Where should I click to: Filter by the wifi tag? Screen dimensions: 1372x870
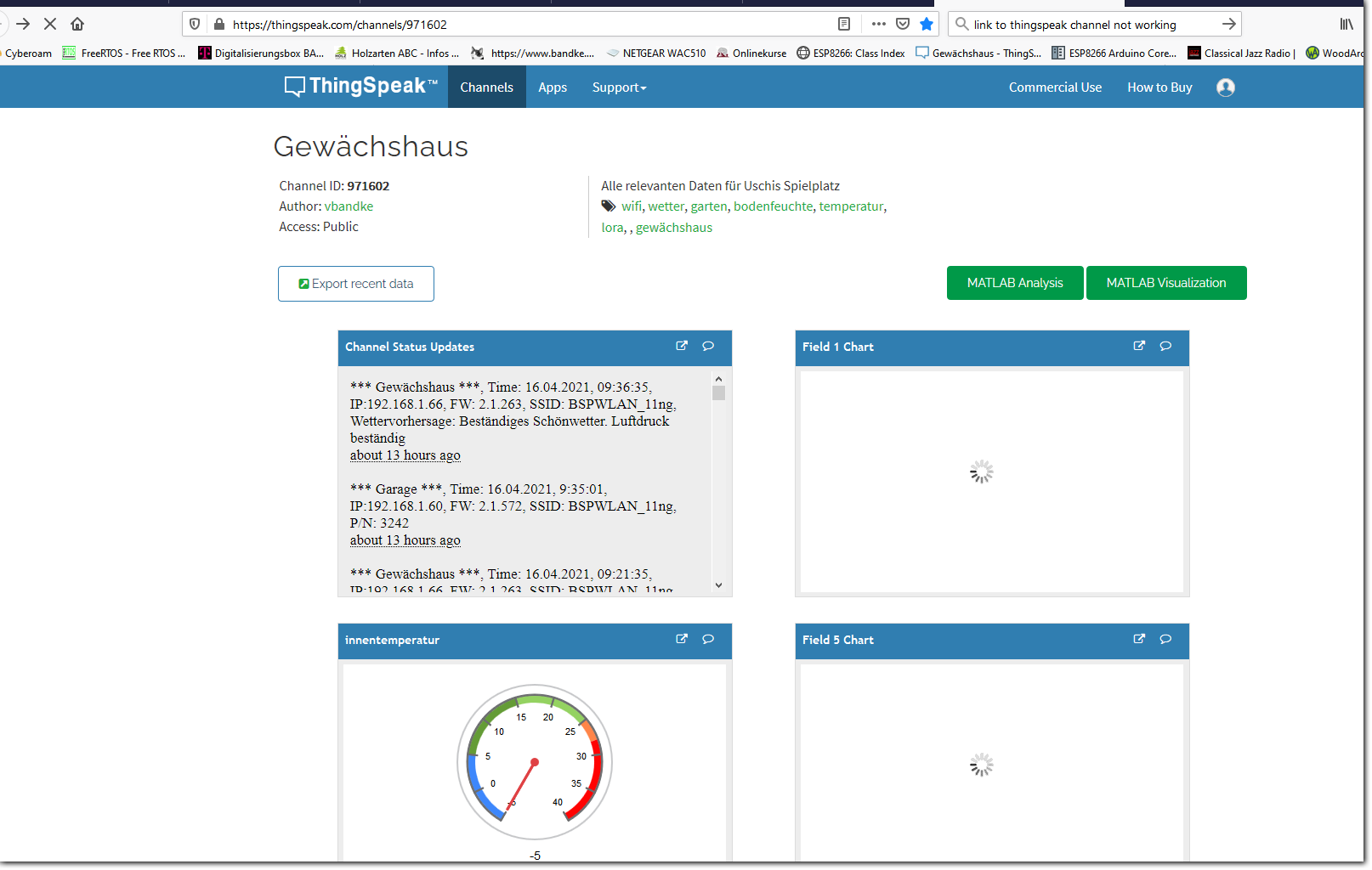pos(632,206)
